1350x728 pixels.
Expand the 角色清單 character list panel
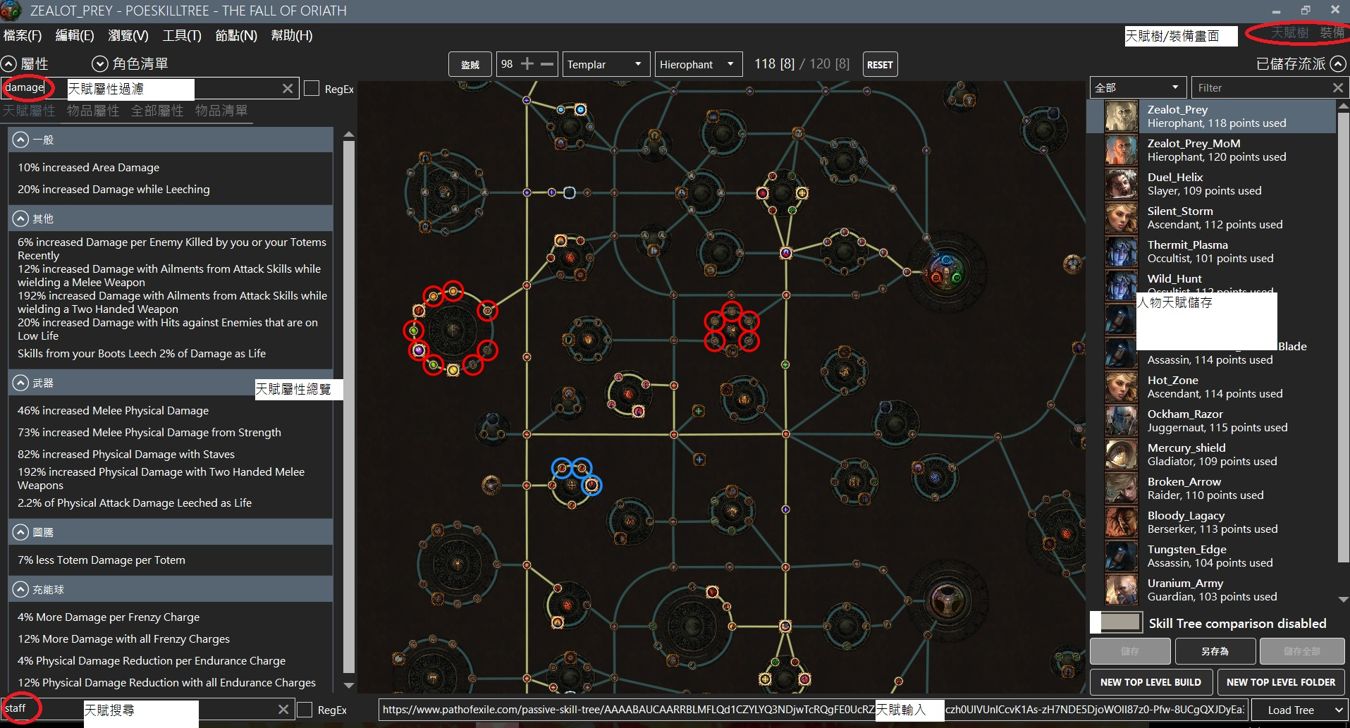[99, 64]
